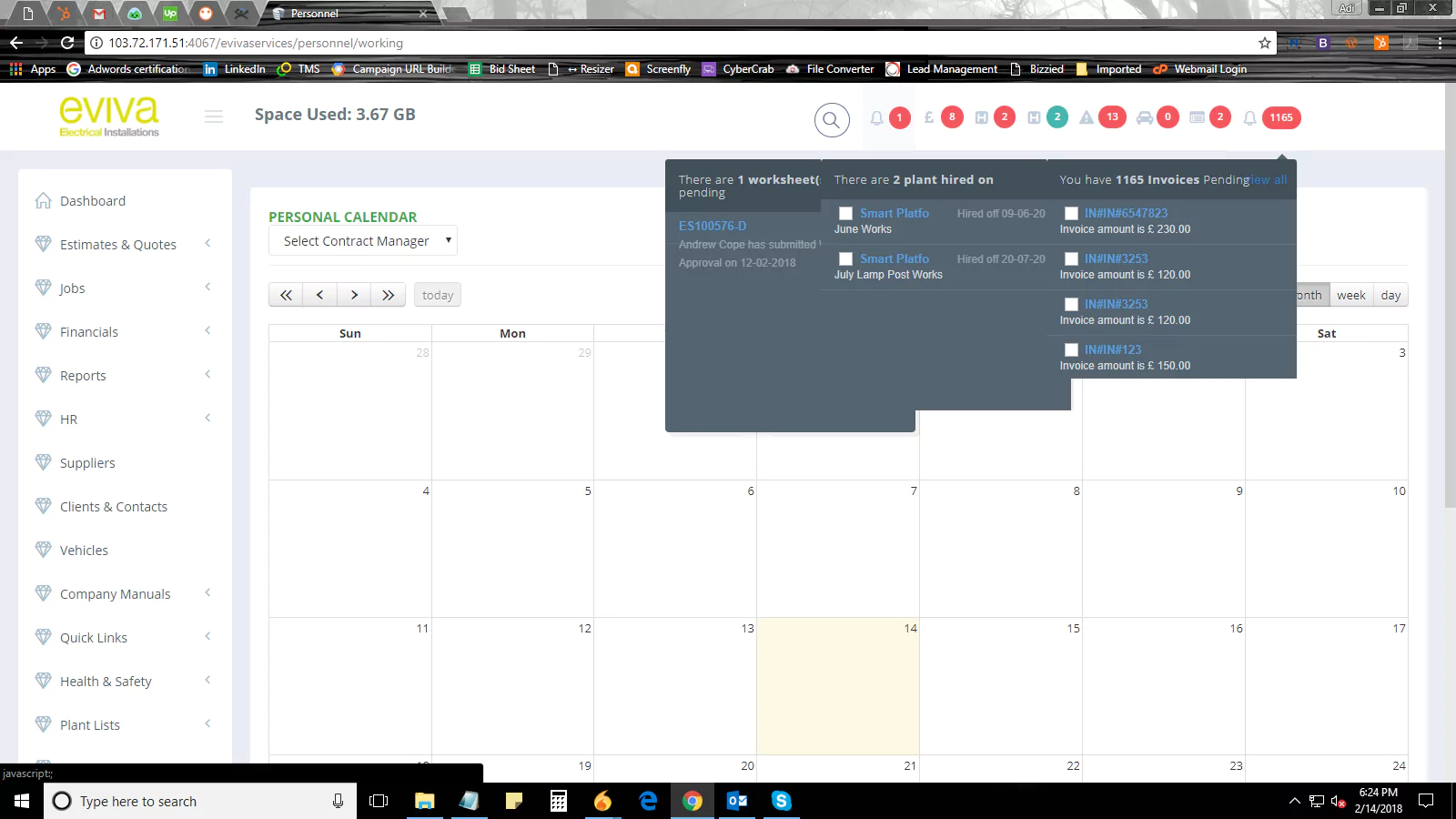
Task: Open Outlook from the Windows taskbar
Action: (737, 801)
